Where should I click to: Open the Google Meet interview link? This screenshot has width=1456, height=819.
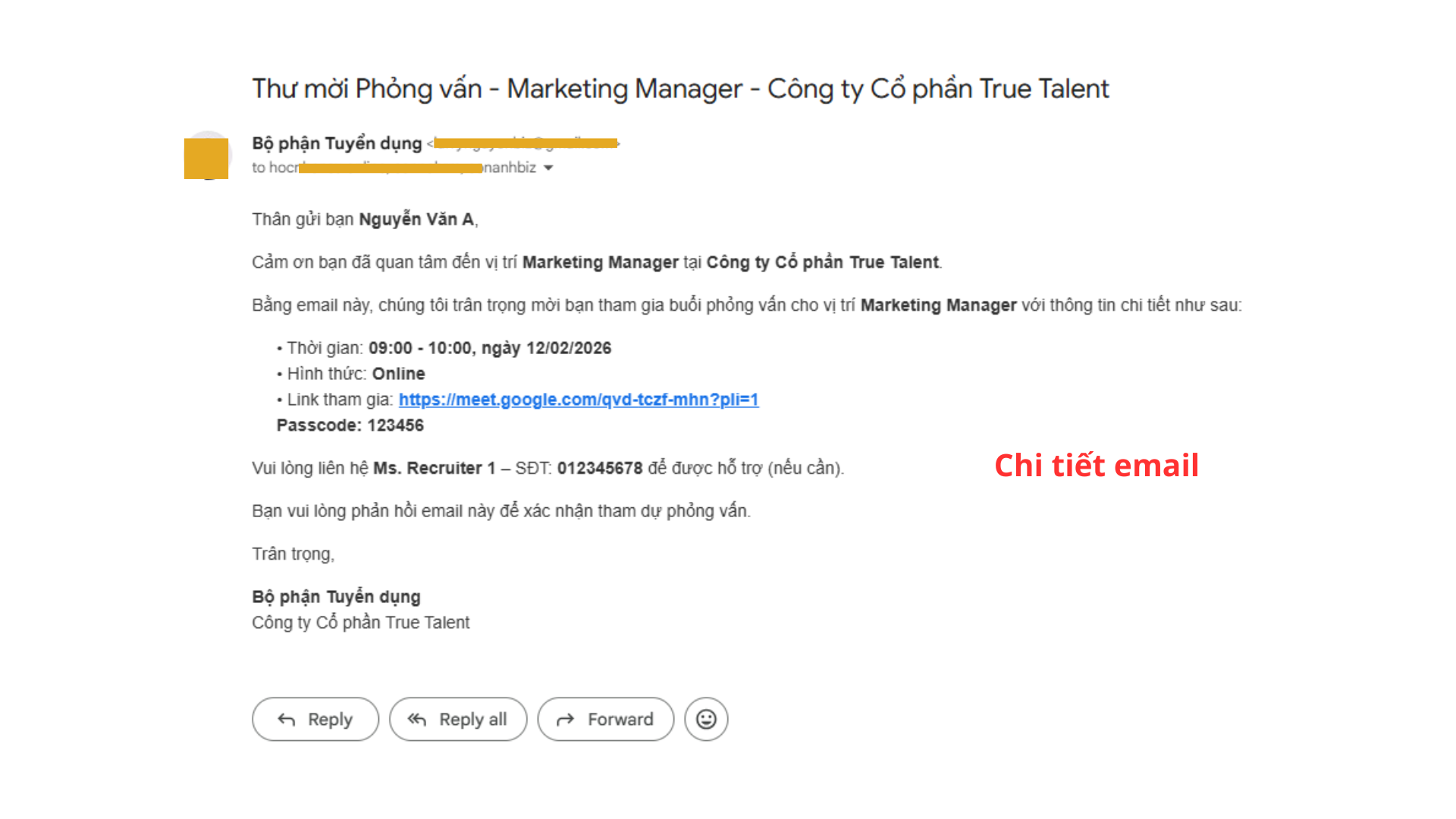(578, 400)
